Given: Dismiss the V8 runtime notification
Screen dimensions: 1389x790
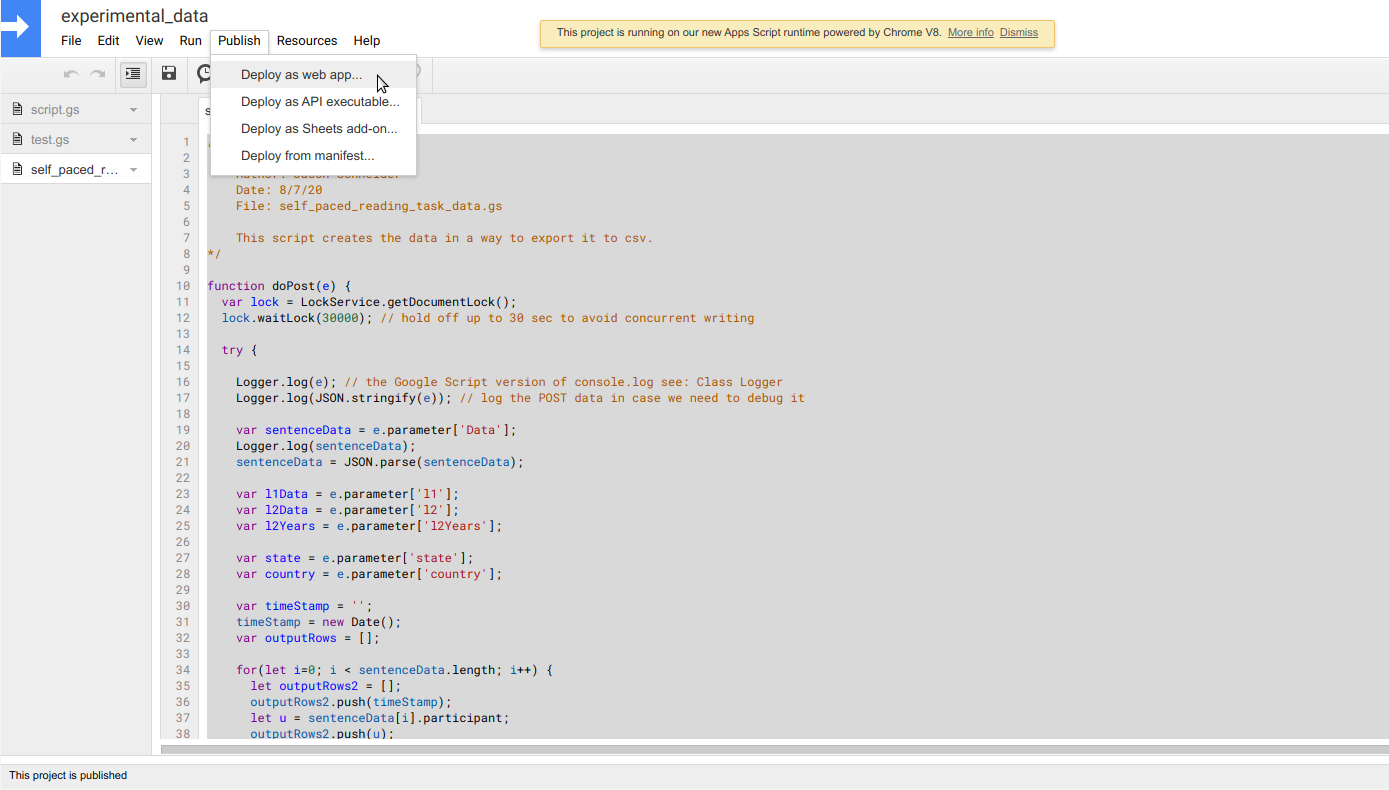Looking at the screenshot, I should click(1019, 32).
